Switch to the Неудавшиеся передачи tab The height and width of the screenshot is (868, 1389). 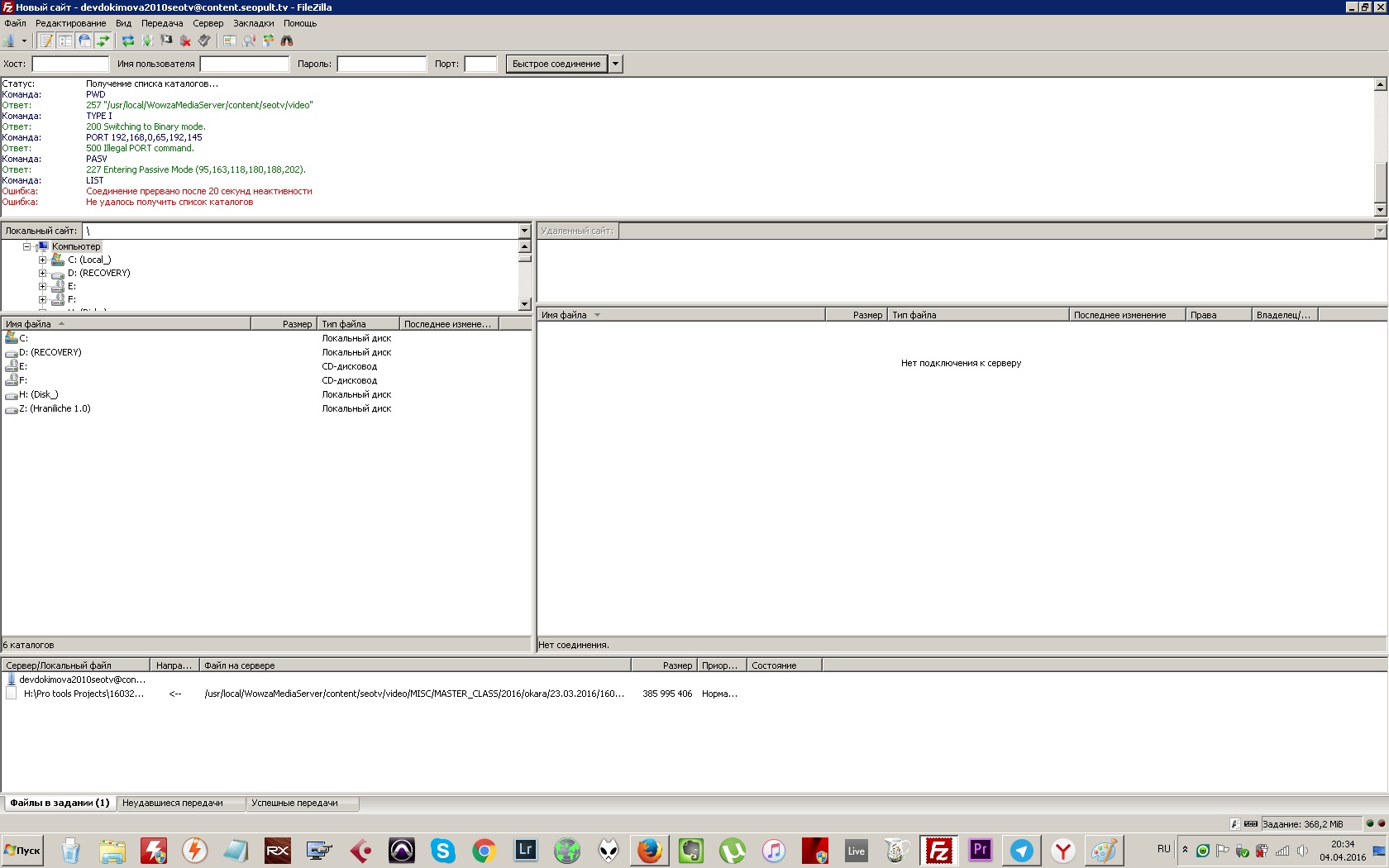(173, 803)
